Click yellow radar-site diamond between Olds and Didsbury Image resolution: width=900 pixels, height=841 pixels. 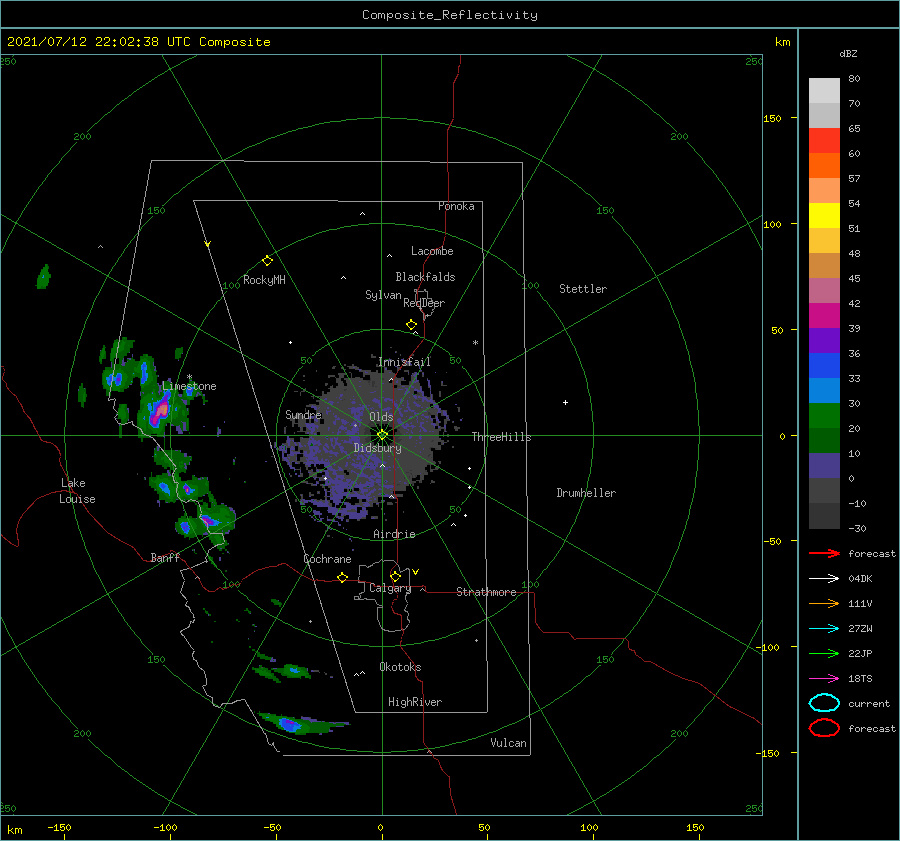coord(382,435)
